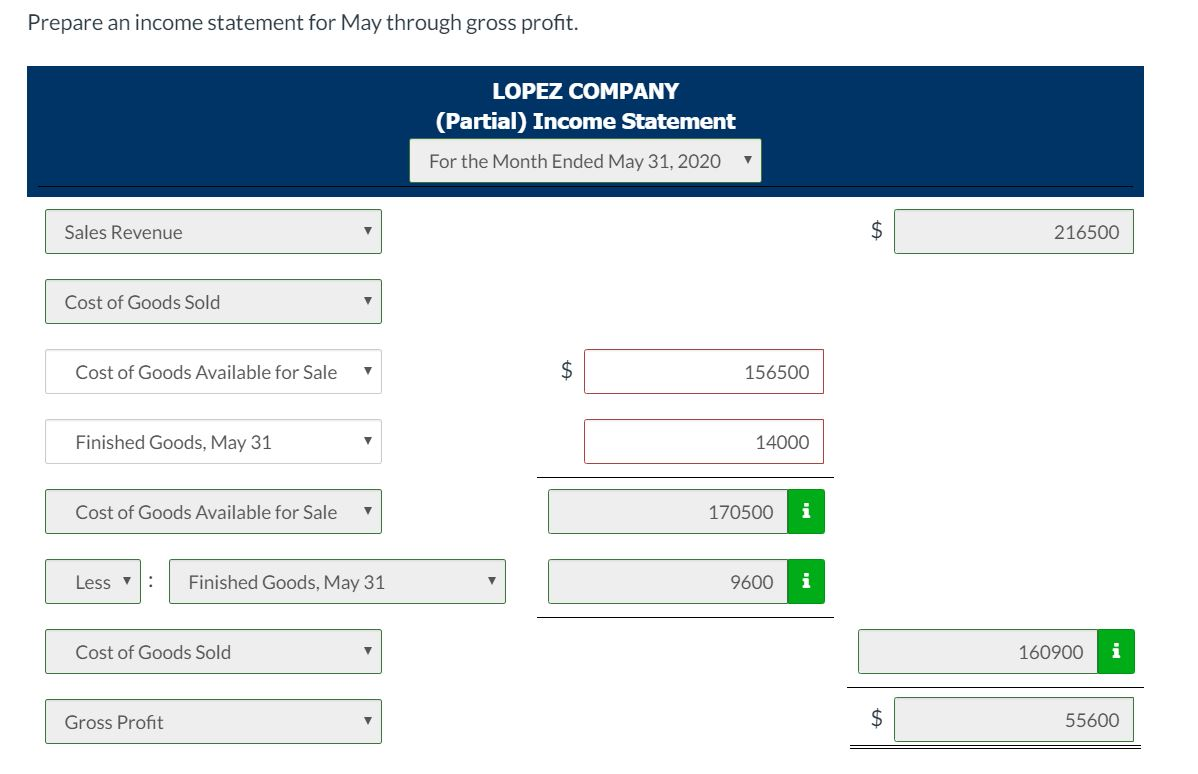Click the Gross Profit amount of 55600
This screenshot has height=774, width=1198.
pyautogui.click(x=1014, y=719)
